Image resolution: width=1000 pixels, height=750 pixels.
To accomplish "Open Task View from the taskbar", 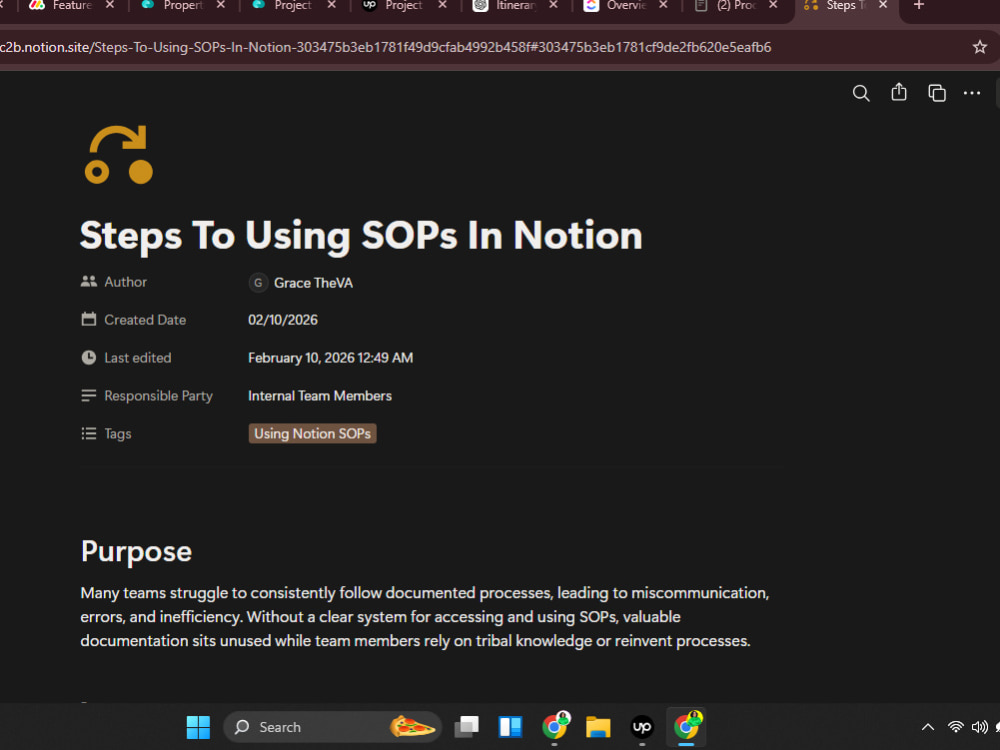I will pos(466,727).
